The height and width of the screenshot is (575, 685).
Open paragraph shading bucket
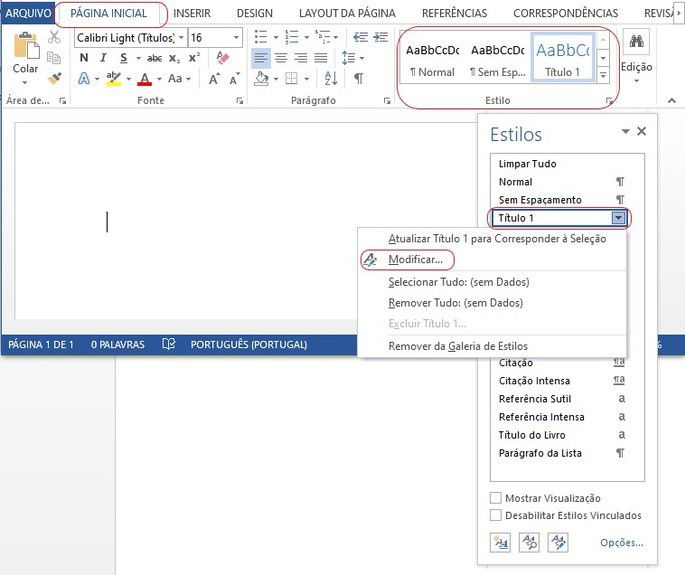point(262,79)
